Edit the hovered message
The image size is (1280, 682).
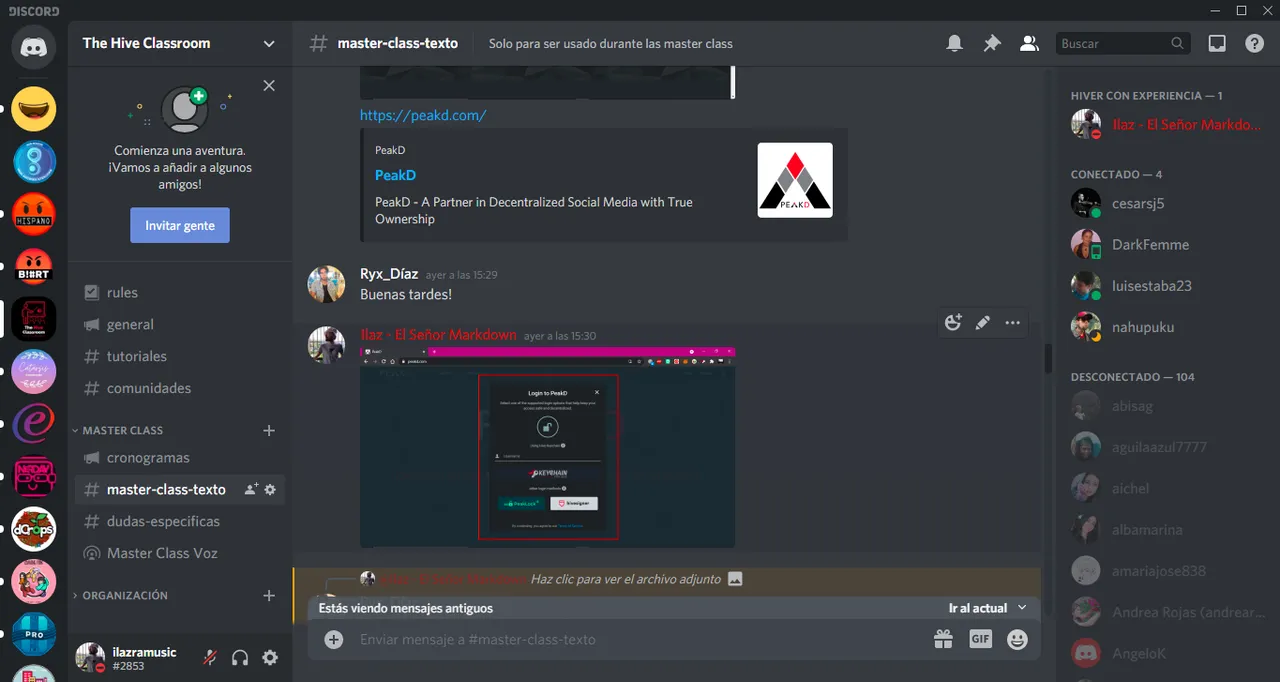[x=983, y=322]
